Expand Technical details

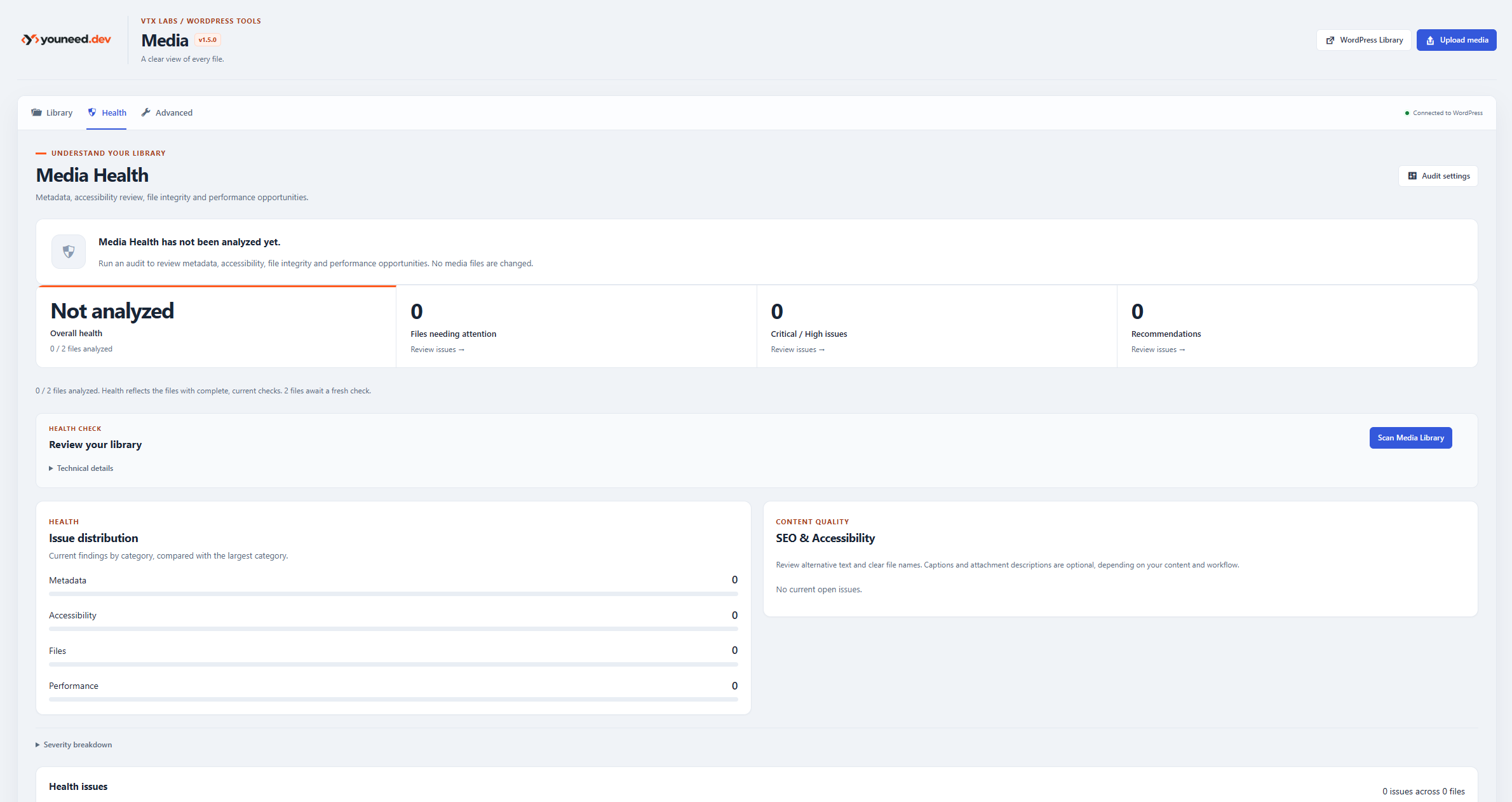tap(81, 468)
